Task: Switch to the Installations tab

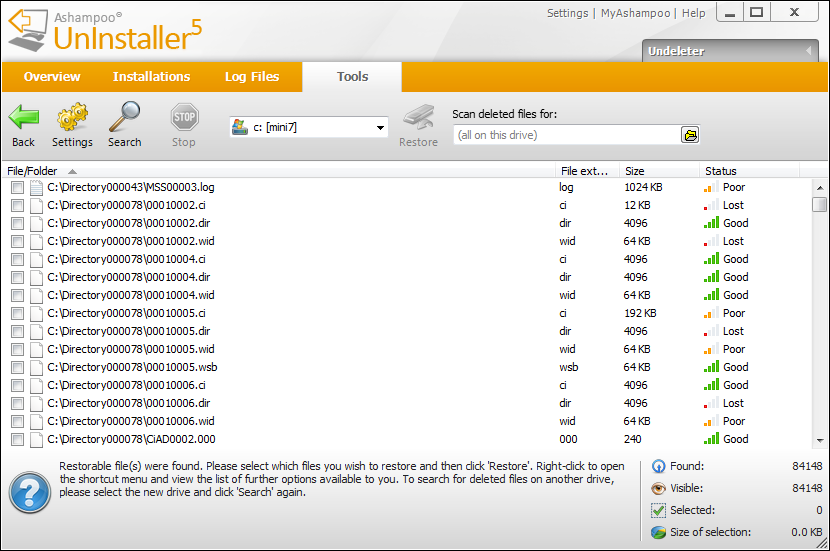Action: (x=151, y=77)
